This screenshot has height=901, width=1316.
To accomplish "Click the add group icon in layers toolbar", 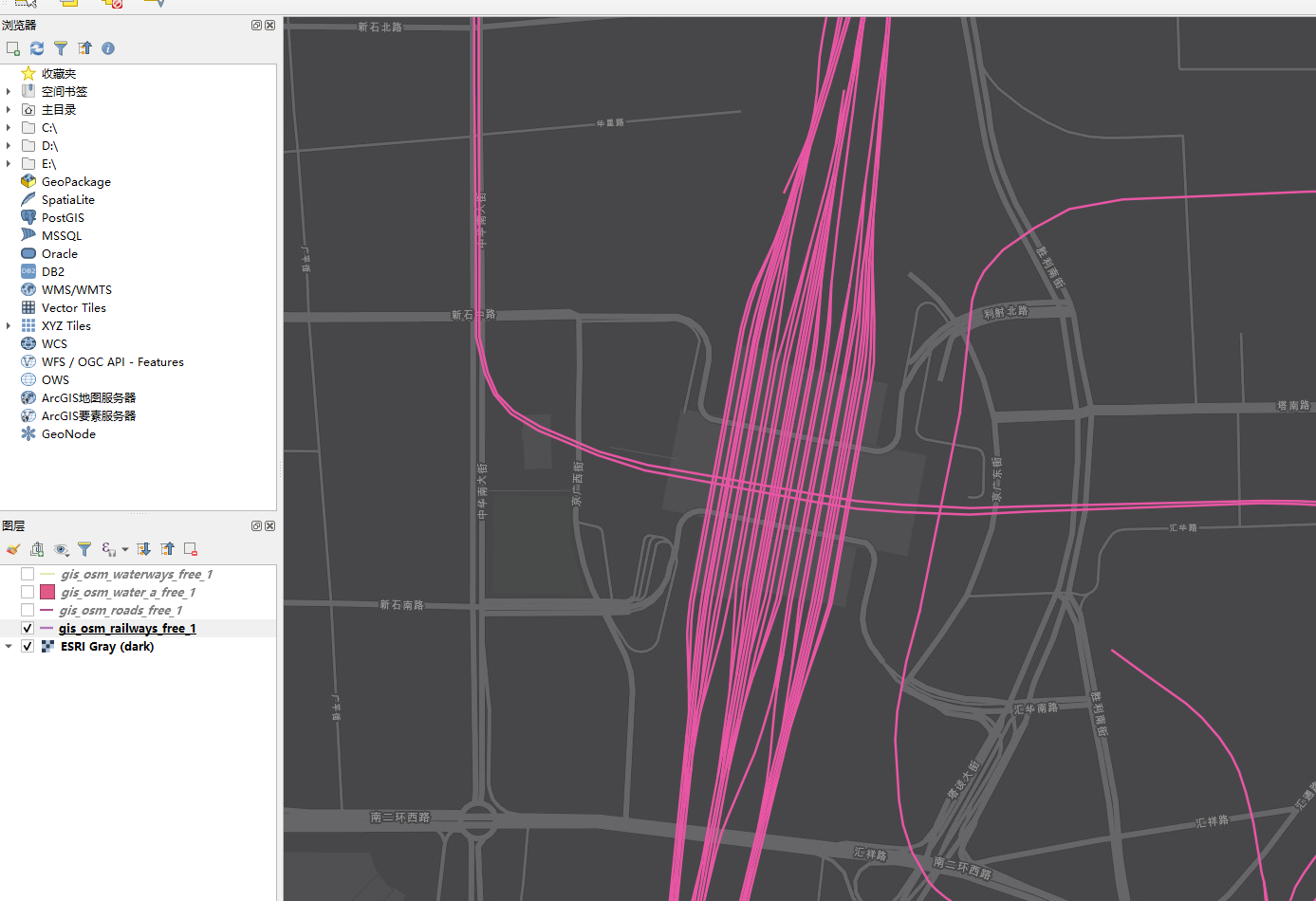I will pos(37,549).
